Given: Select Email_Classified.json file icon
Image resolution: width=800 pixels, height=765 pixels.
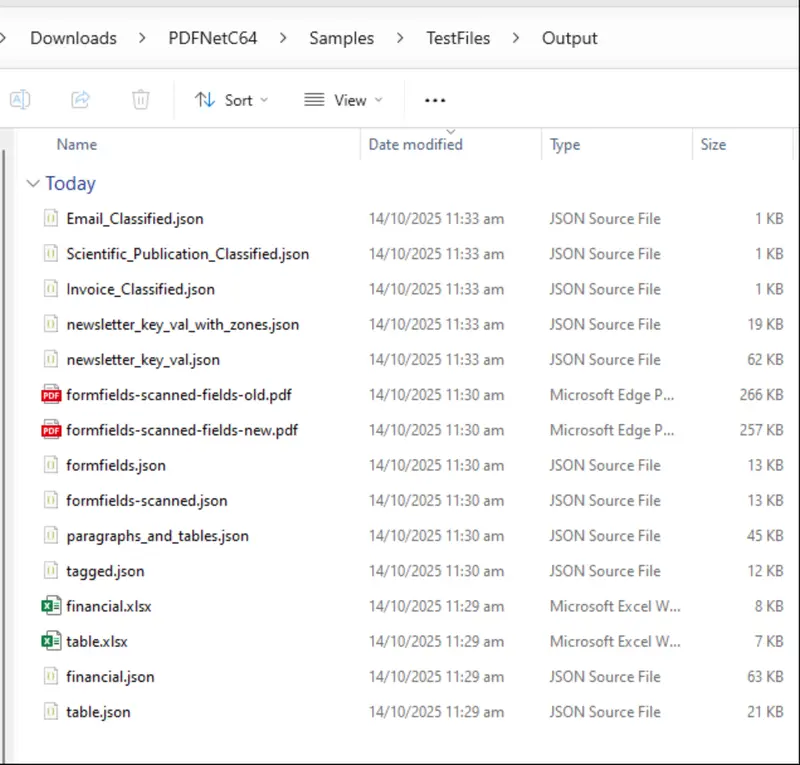Looking at the screenshot, I should tap(51, 218).
